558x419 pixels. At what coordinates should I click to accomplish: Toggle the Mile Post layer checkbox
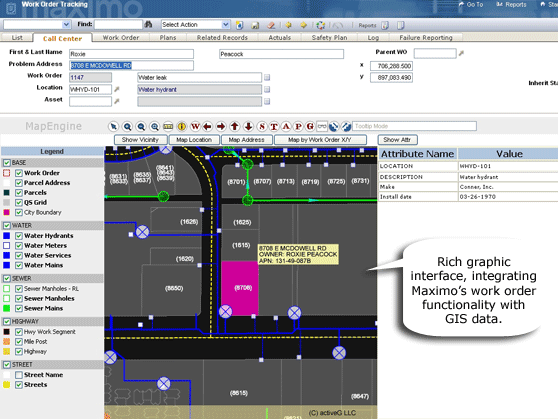19,342
